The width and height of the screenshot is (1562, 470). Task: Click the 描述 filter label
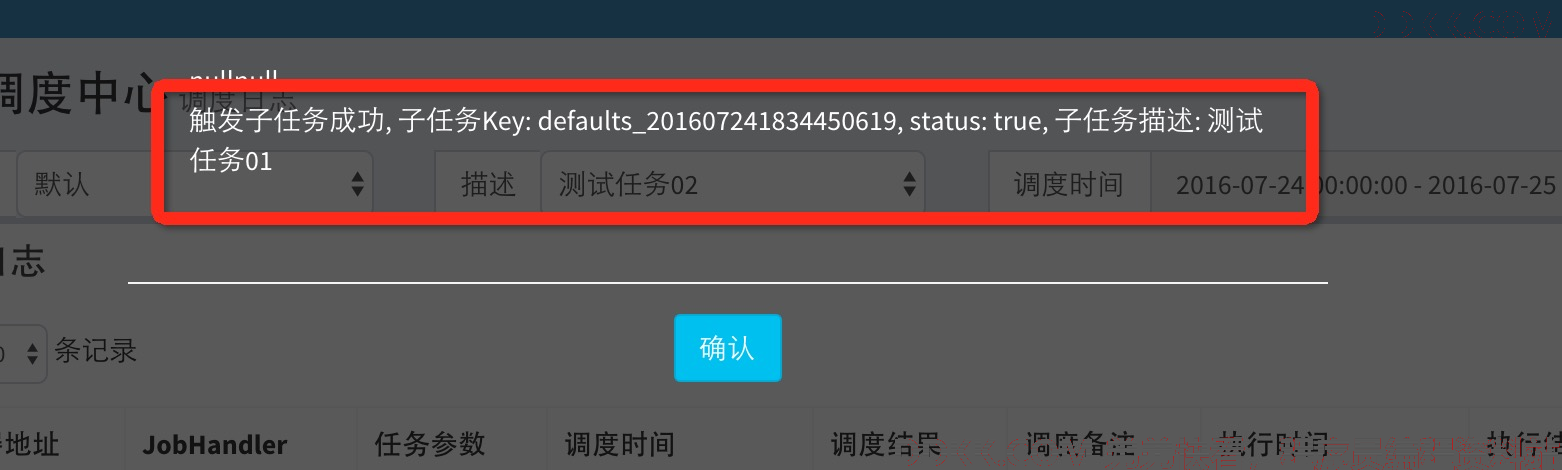pos(488,185)
